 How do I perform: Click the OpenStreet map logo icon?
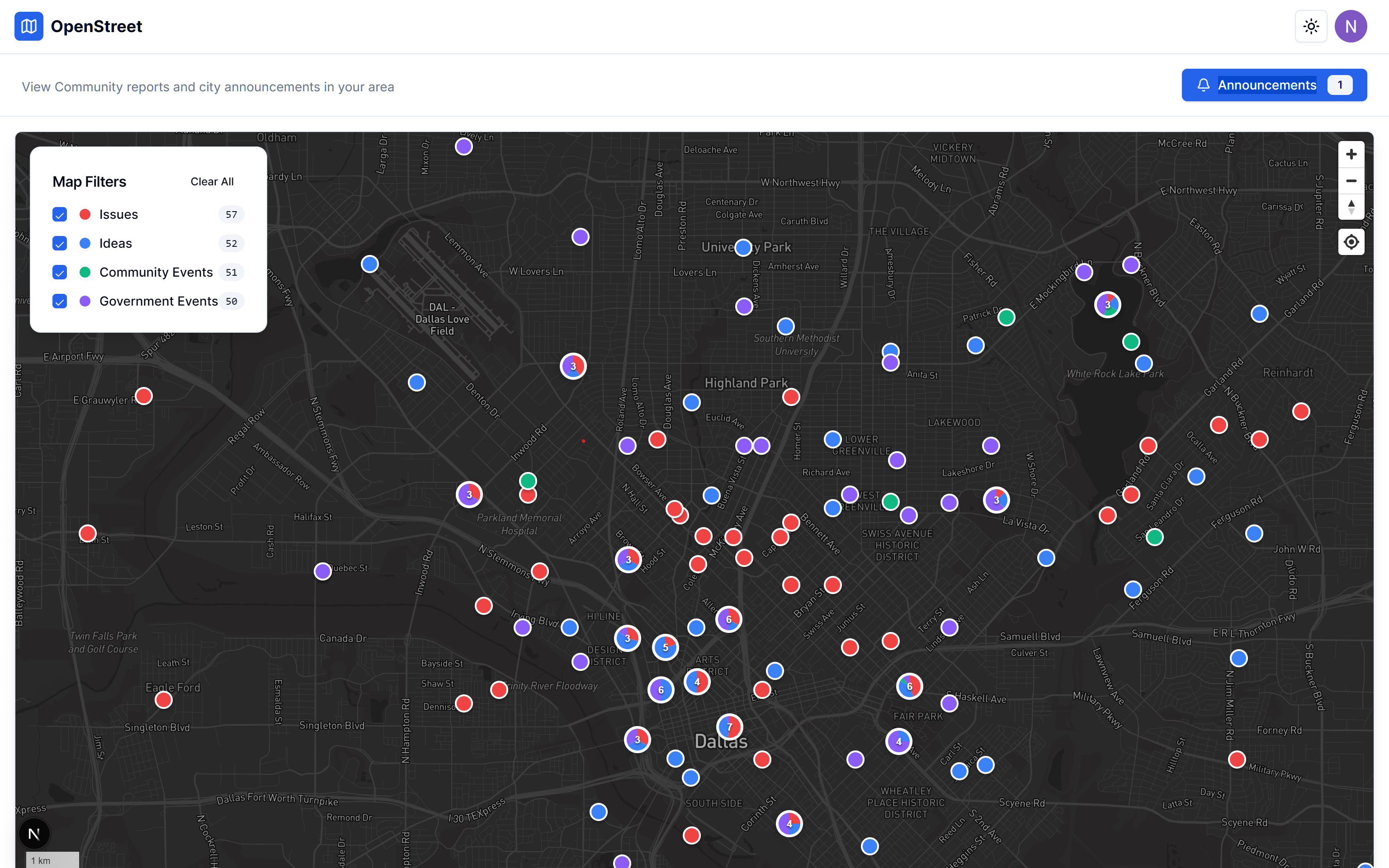[28, 26]
